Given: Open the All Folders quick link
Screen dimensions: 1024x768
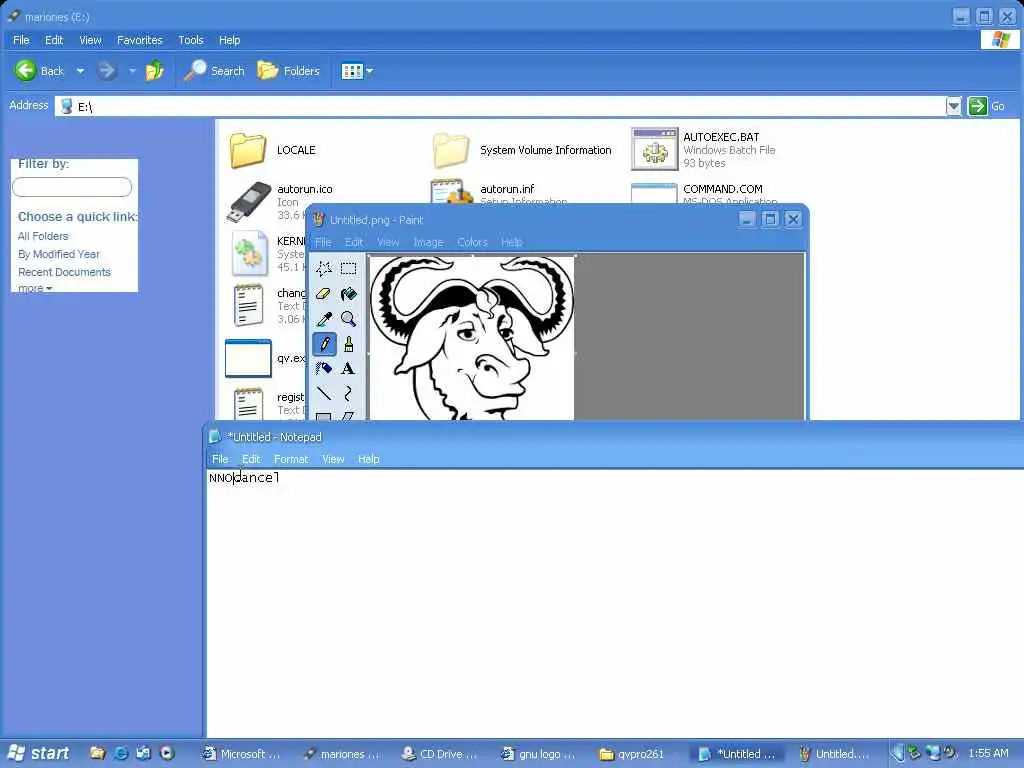Looking at the screenshot, I should coord(43,236).
